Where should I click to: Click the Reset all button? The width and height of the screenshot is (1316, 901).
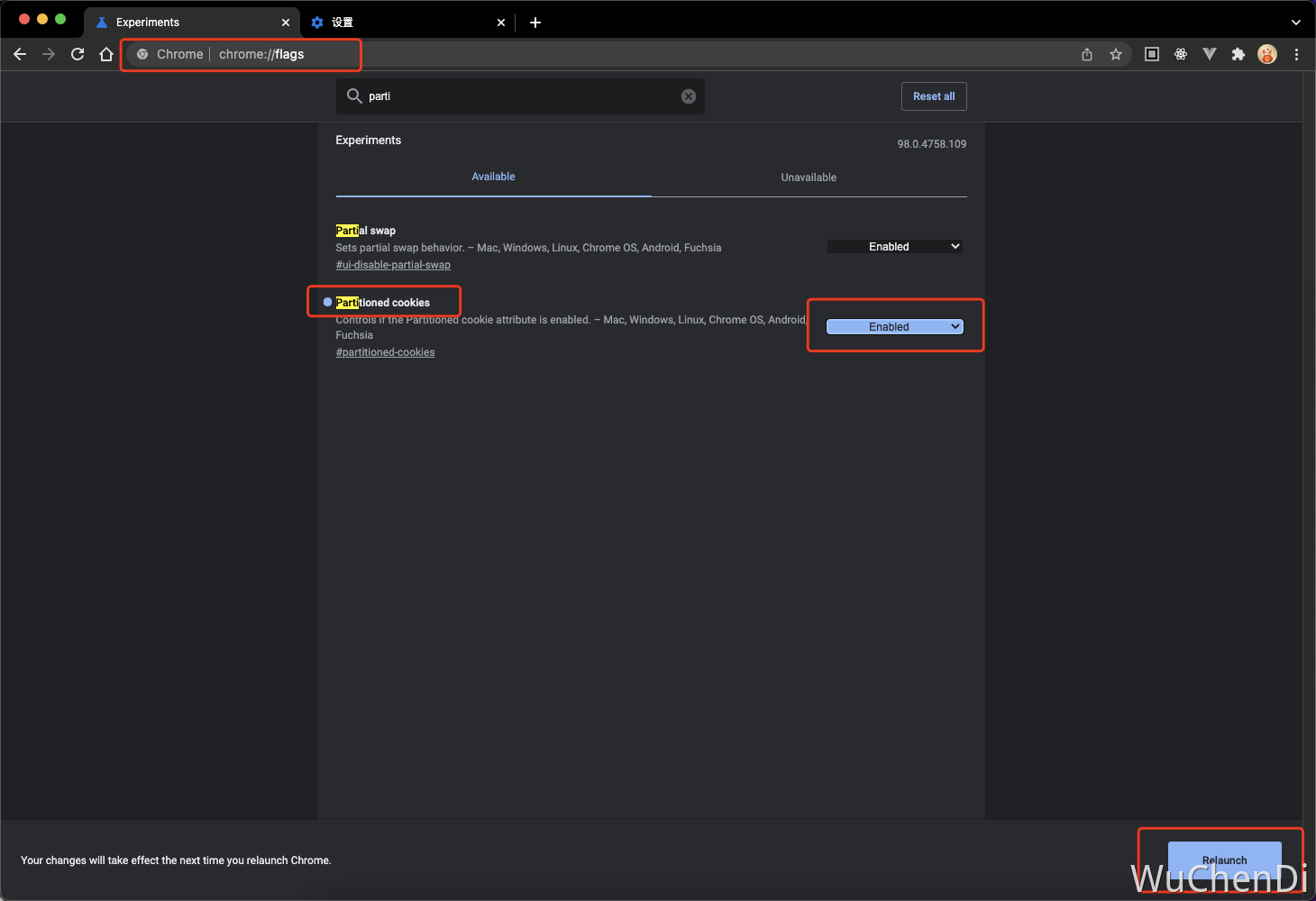point(934,96)
